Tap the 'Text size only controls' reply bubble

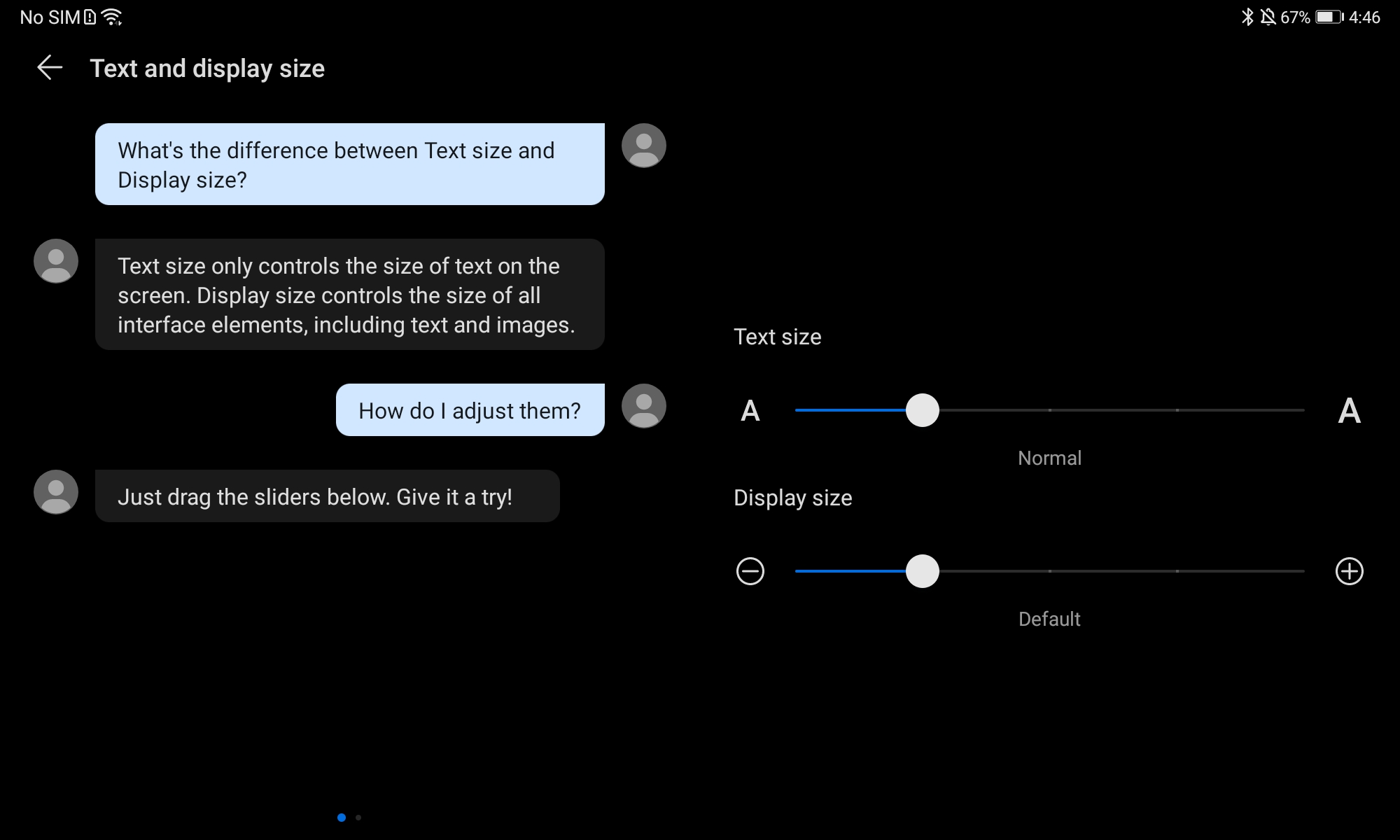tap(349, 295)
